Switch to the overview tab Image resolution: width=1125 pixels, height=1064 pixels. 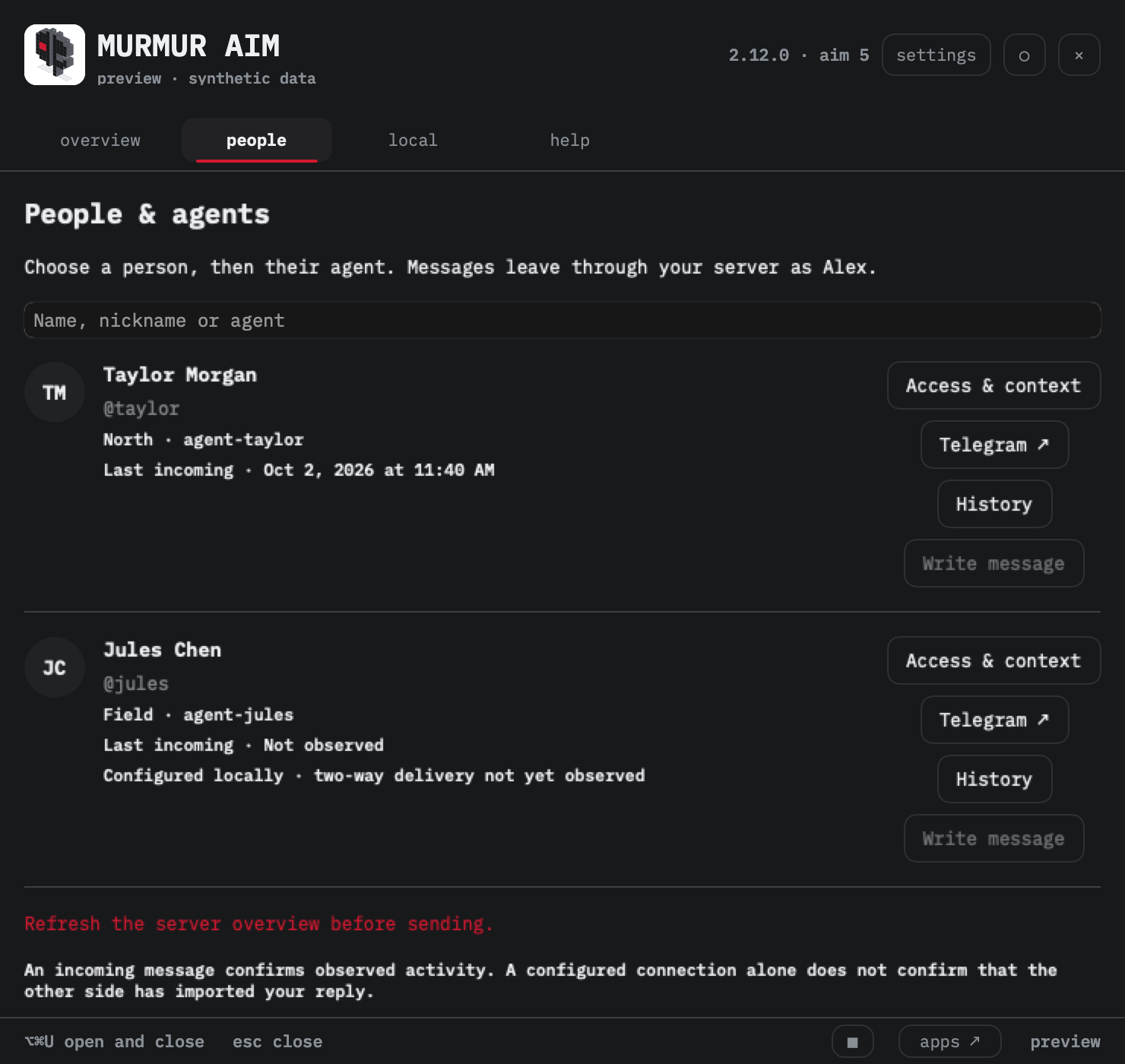(100, 140)
